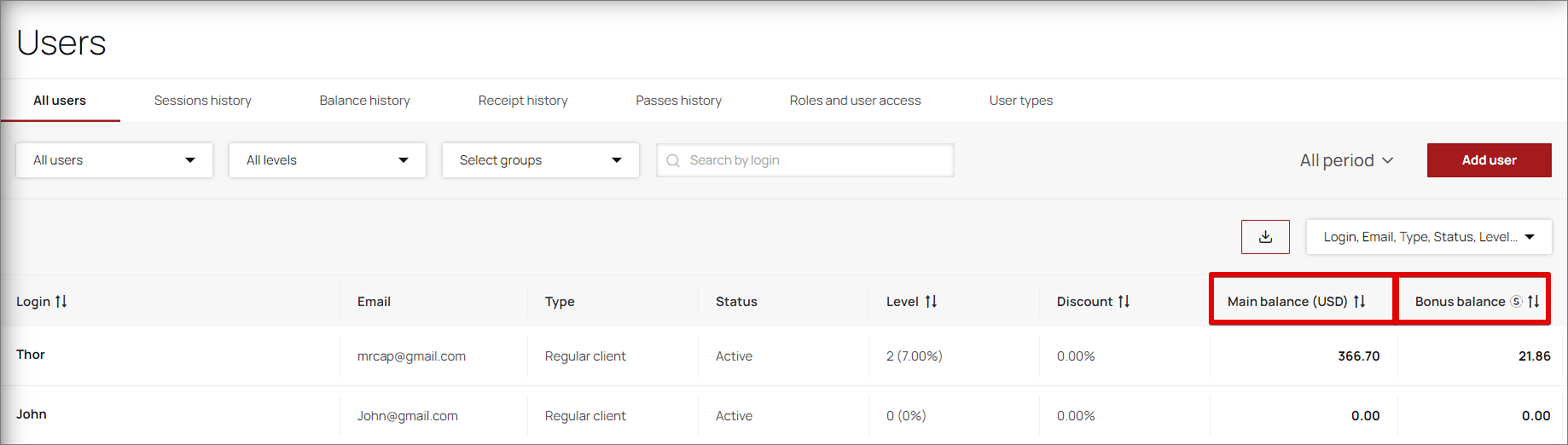The width and height of the screenshot is (1568, 445).
Task: Click email John@gmail.com
Action: (408, 416)
